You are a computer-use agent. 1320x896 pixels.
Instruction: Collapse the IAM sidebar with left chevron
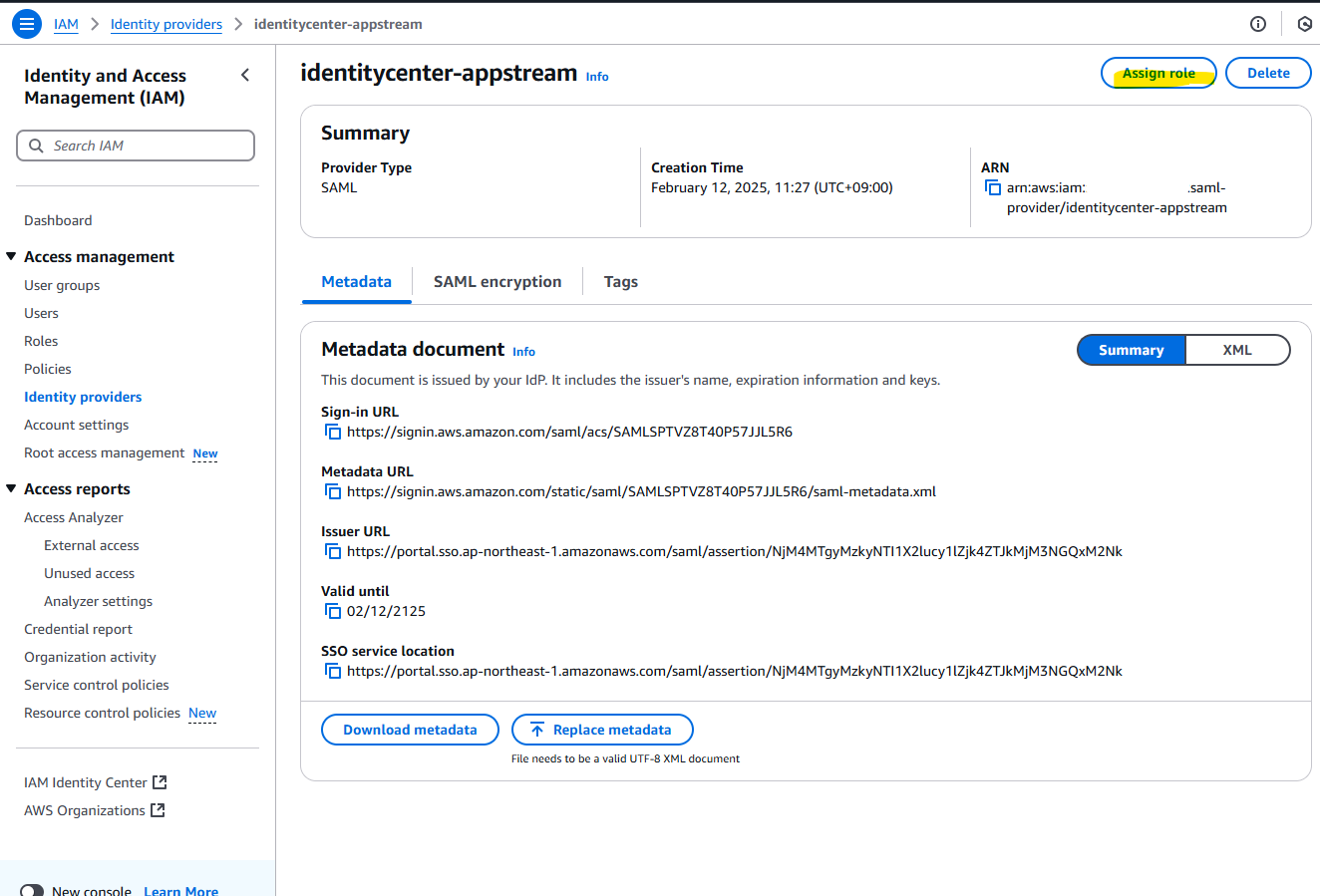(x=245, y=76)
